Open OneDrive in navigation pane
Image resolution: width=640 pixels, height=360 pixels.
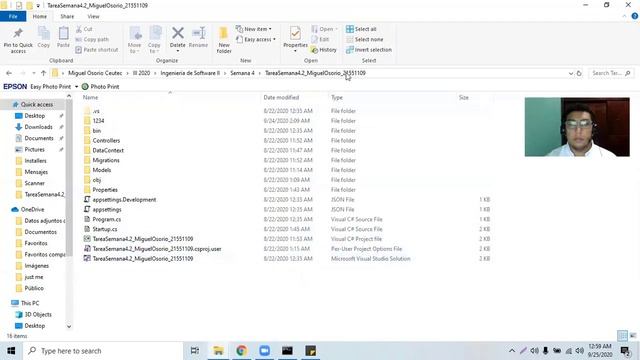click(32, 209)
